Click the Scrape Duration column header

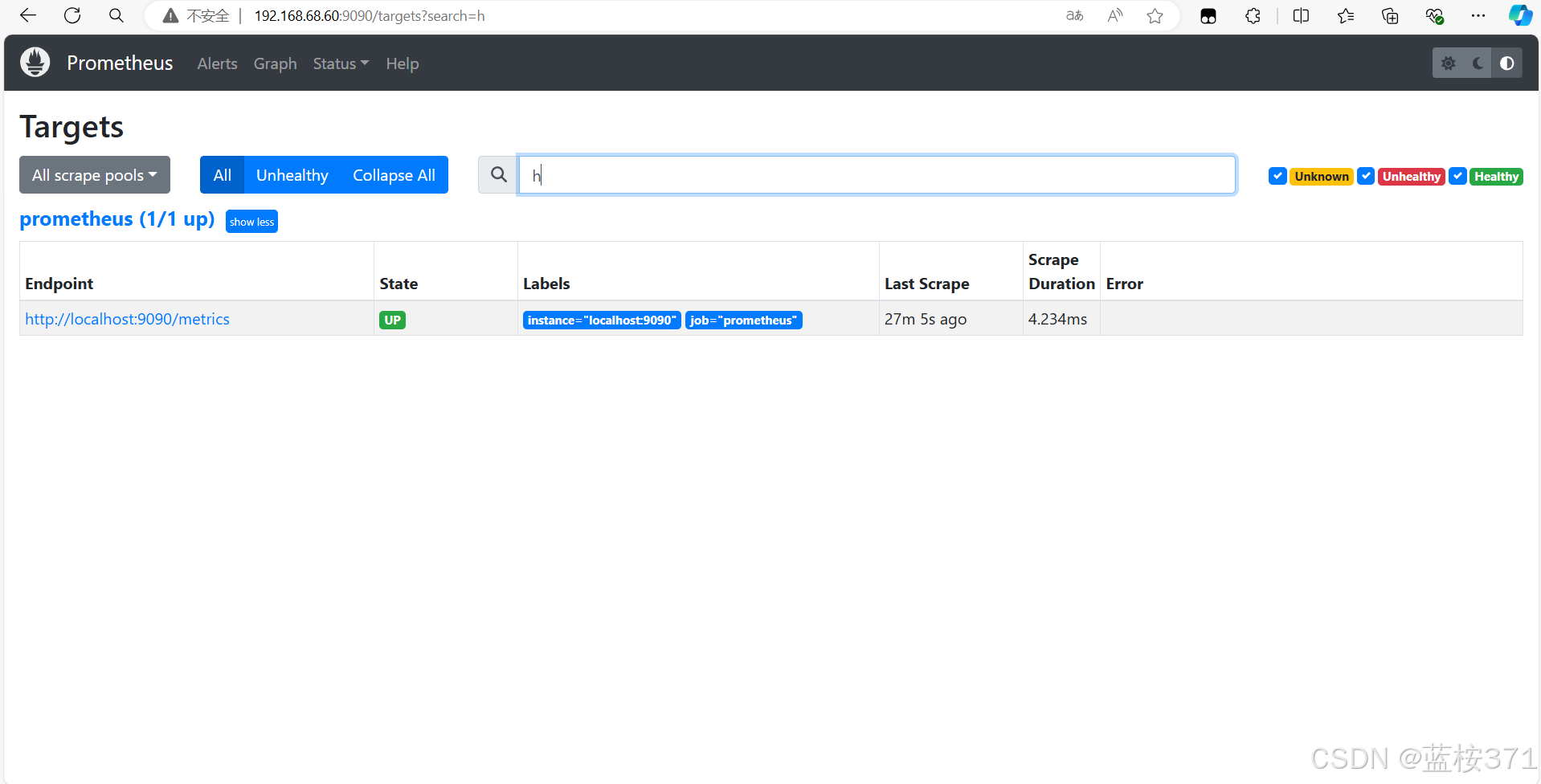1061,272
